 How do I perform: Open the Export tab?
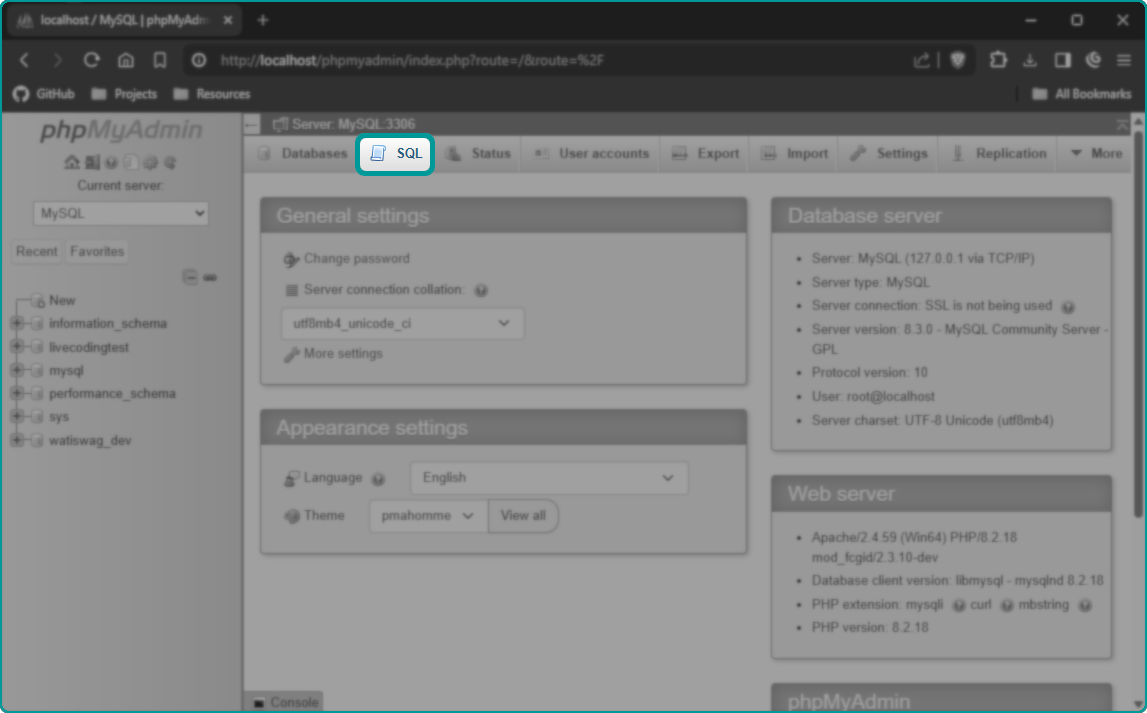[x=705, y=154]
